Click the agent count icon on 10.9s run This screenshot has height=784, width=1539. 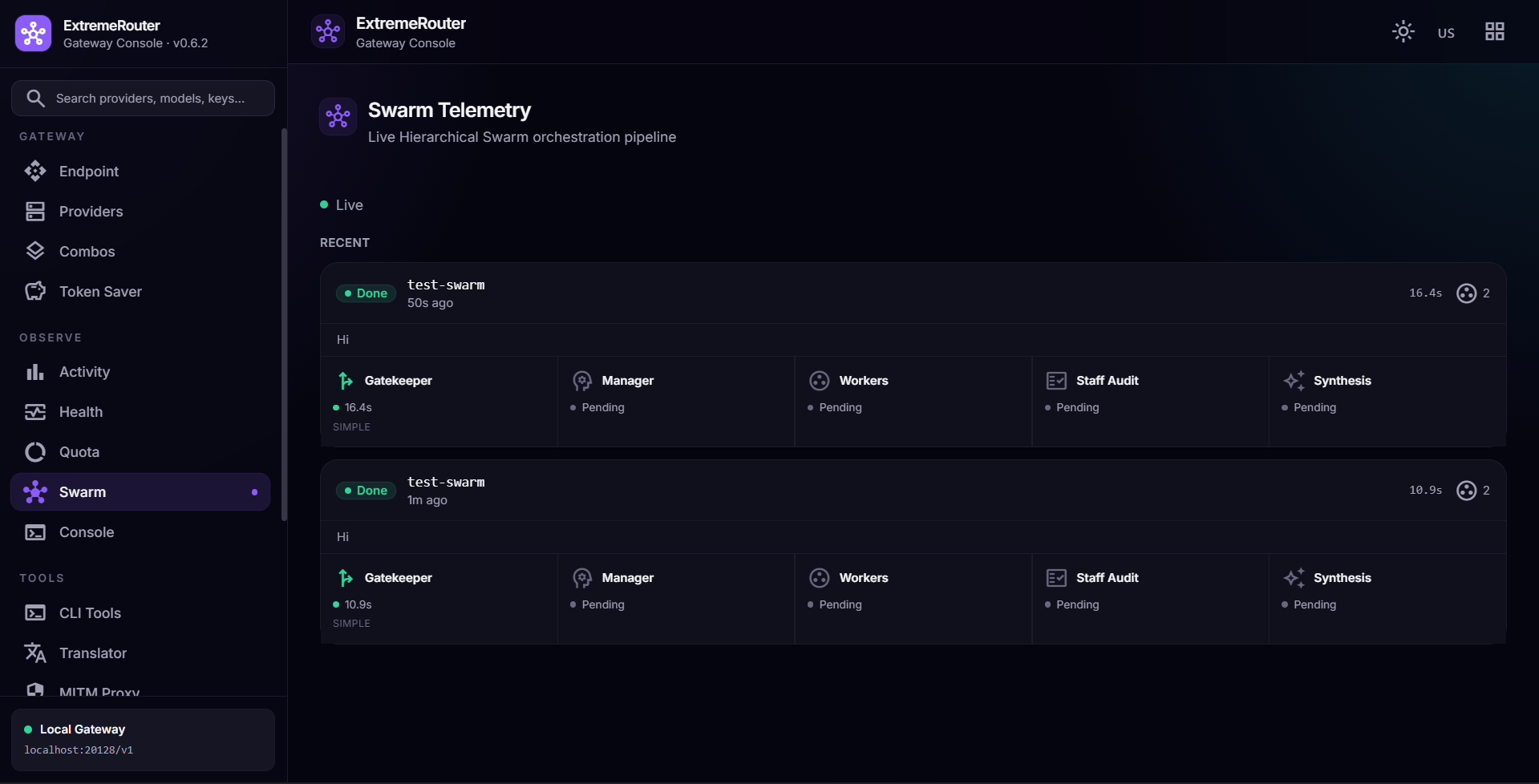pos(1466,491)
